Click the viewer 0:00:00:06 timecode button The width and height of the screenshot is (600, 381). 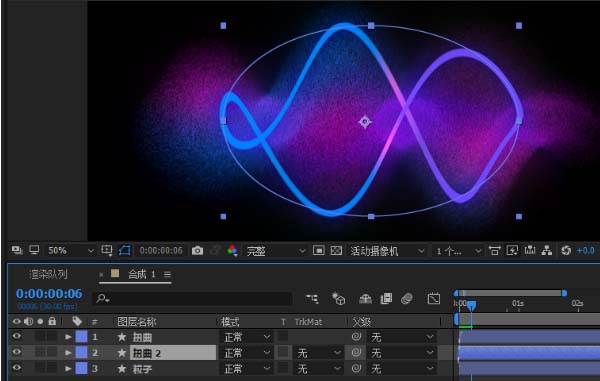coord(161,251)
